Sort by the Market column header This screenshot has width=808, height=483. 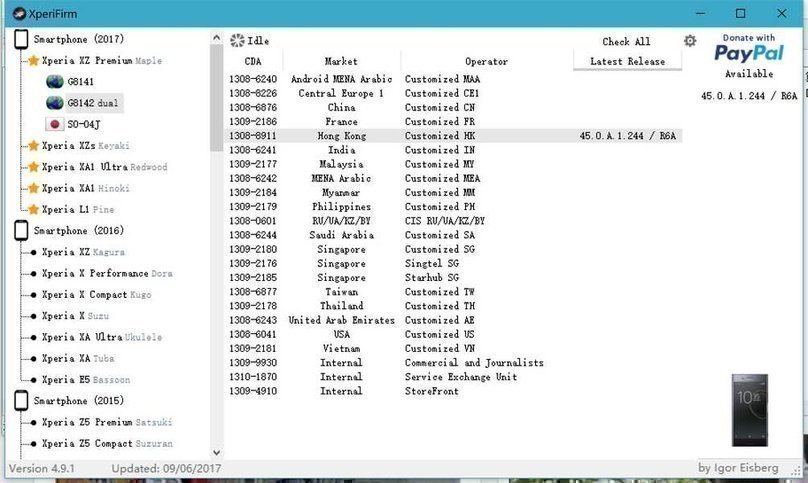(x=341, y=61)
